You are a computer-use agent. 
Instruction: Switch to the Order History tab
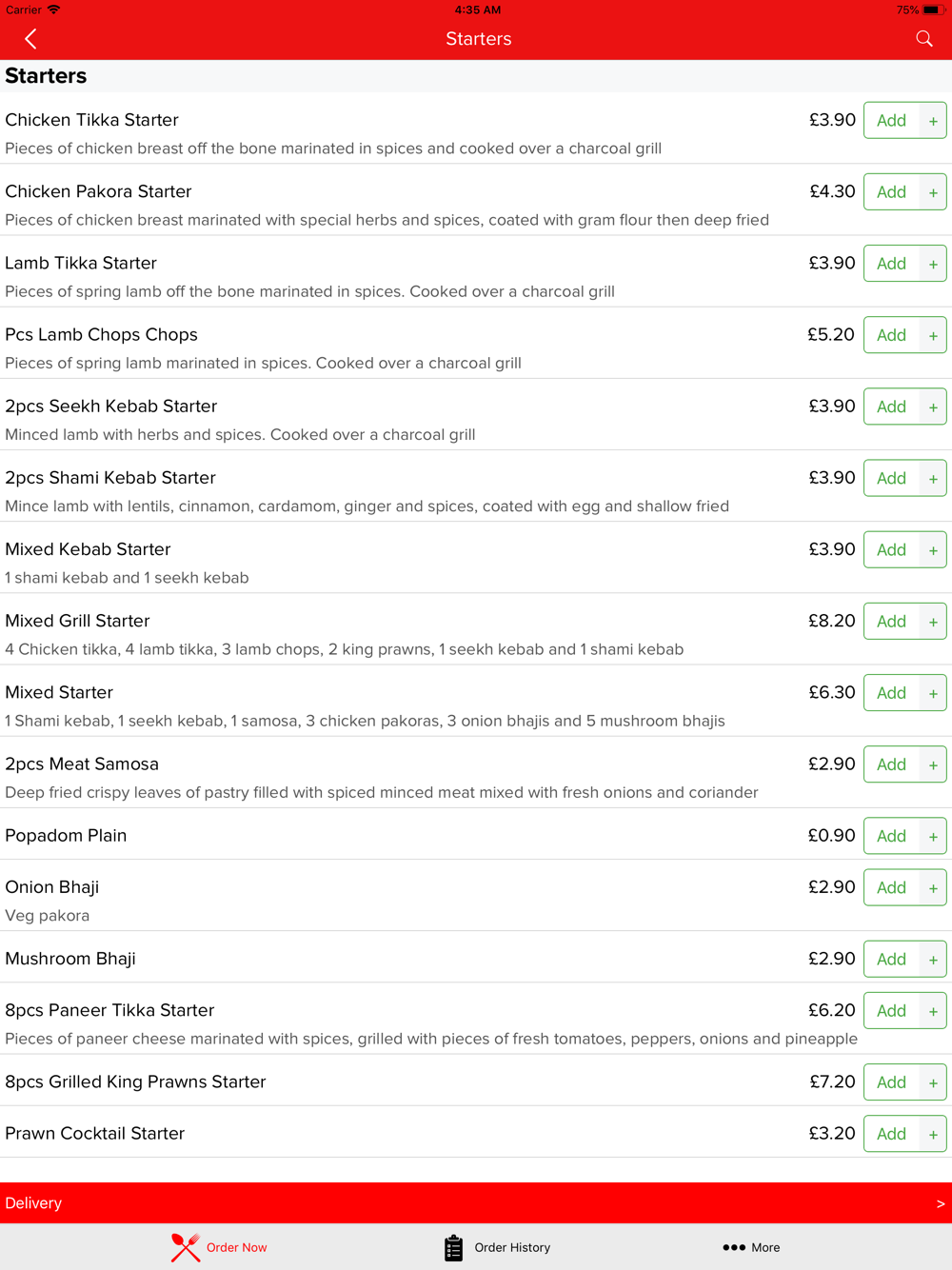click(497, 1247)
